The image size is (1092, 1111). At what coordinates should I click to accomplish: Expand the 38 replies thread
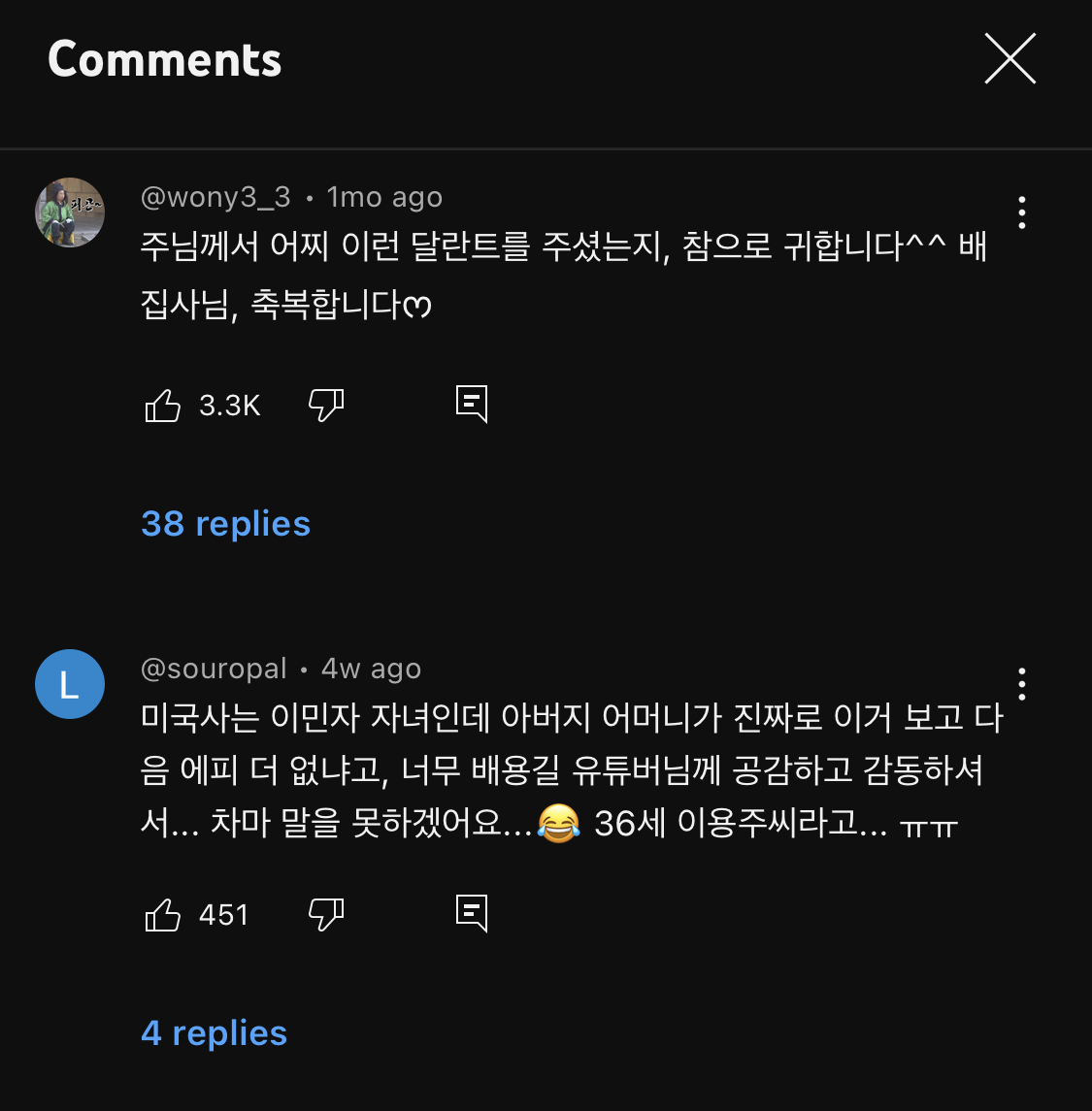(225, 524)
